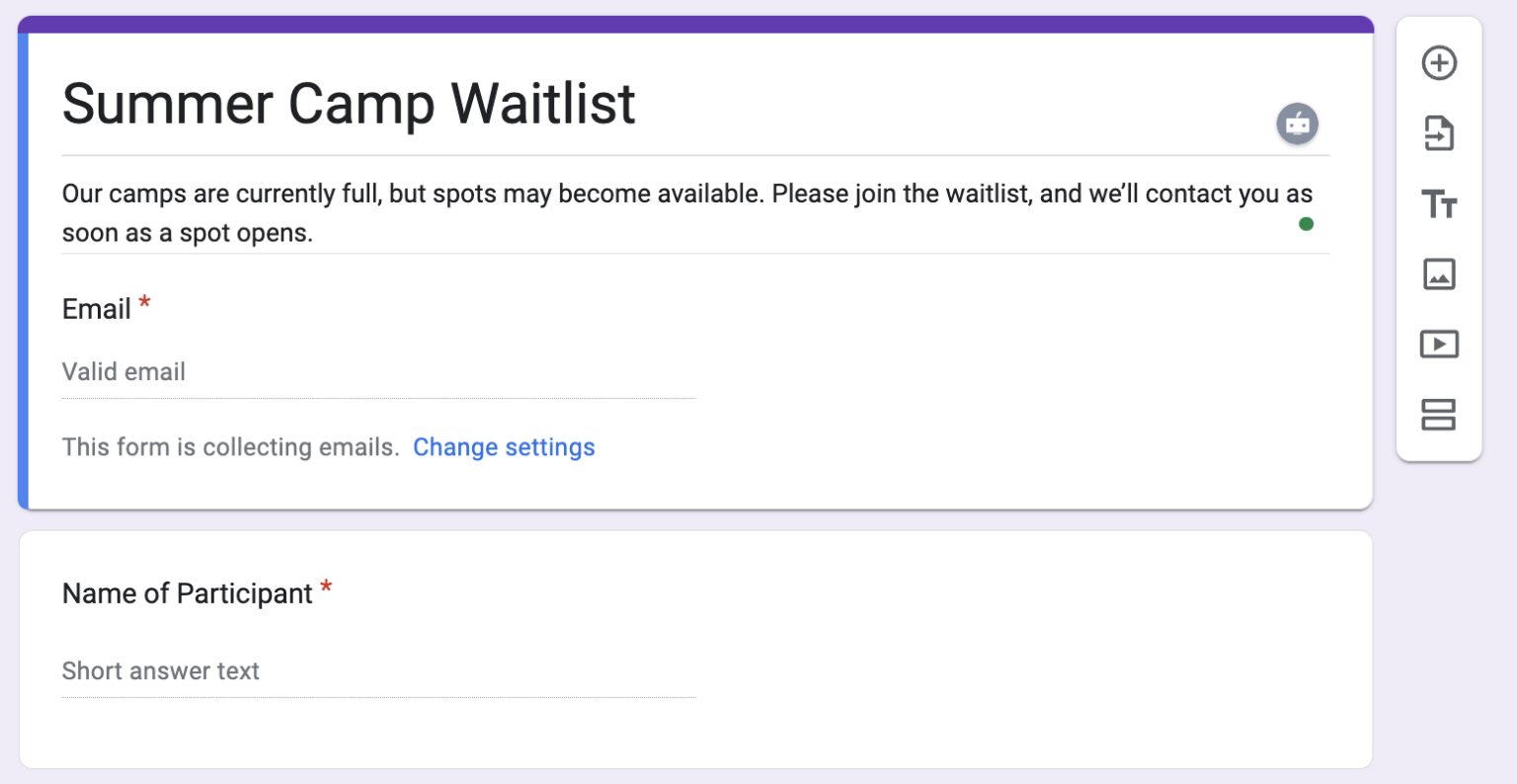Add a new question with the plus icon
This screenshot has height=784, width=1517.
click(1439, 62)
